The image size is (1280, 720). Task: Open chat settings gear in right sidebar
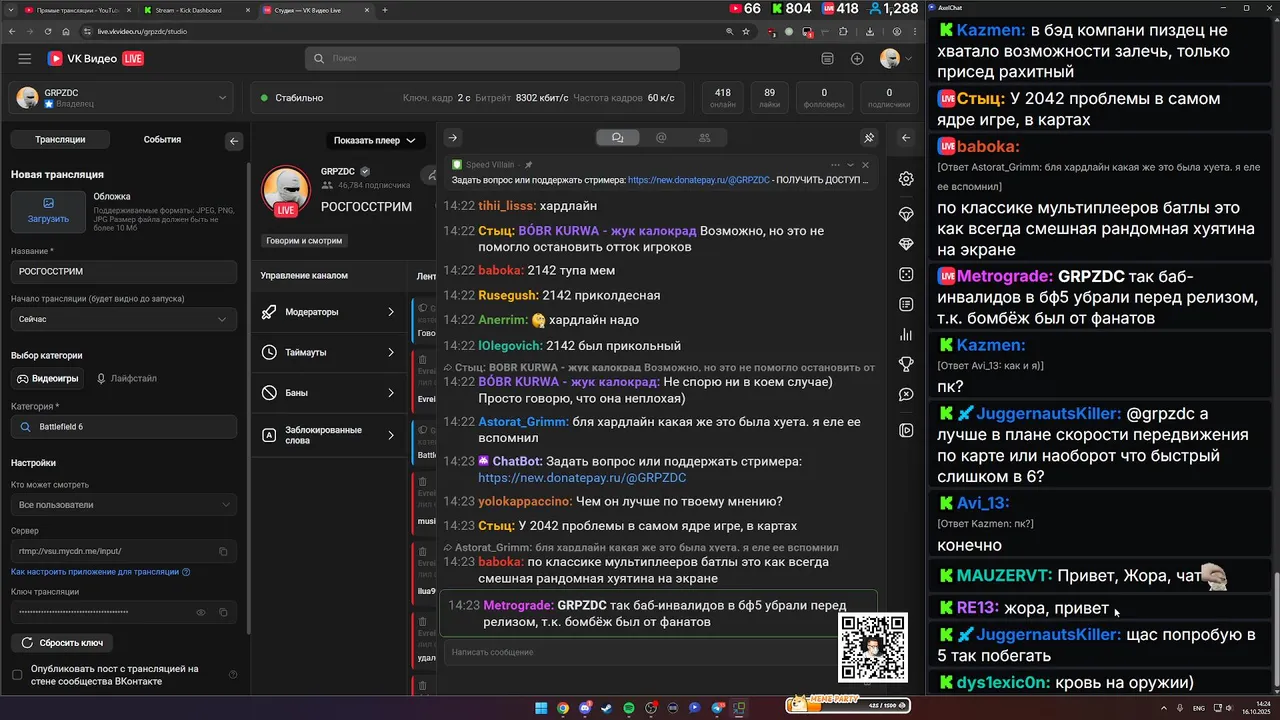906,179
